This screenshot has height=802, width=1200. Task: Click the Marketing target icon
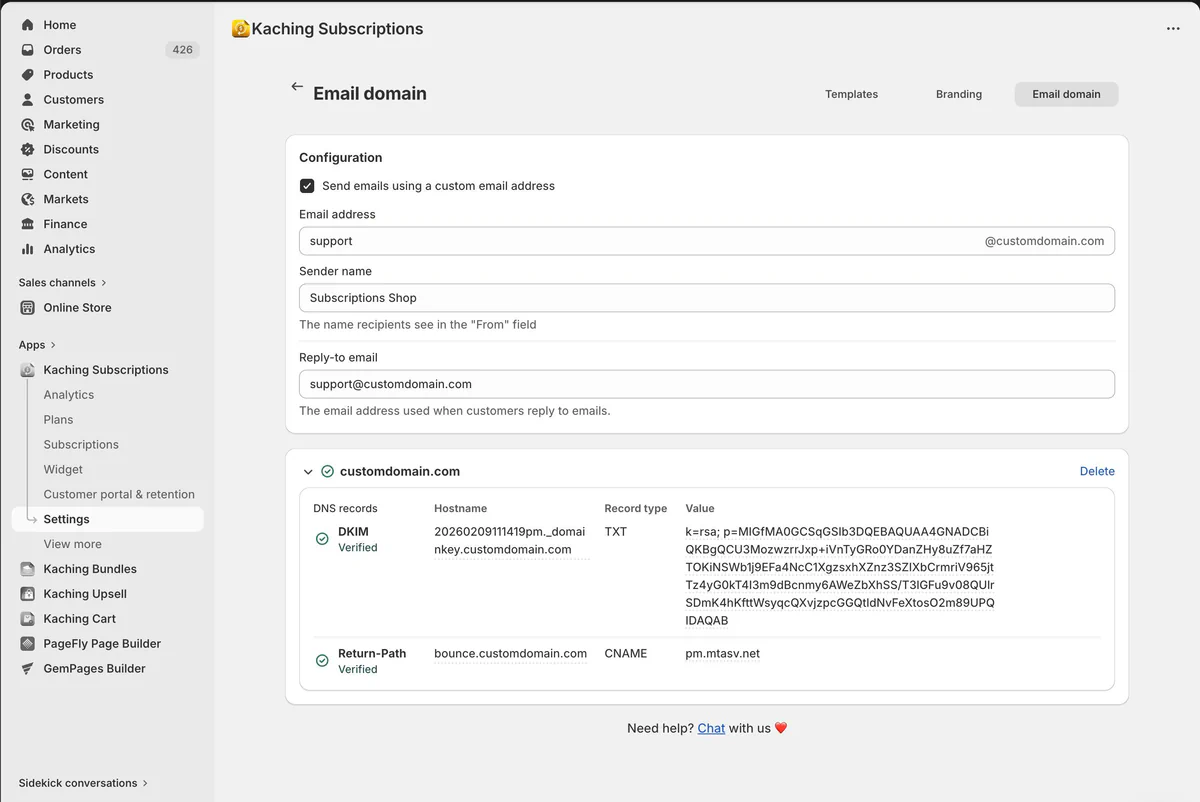[28, 125]
